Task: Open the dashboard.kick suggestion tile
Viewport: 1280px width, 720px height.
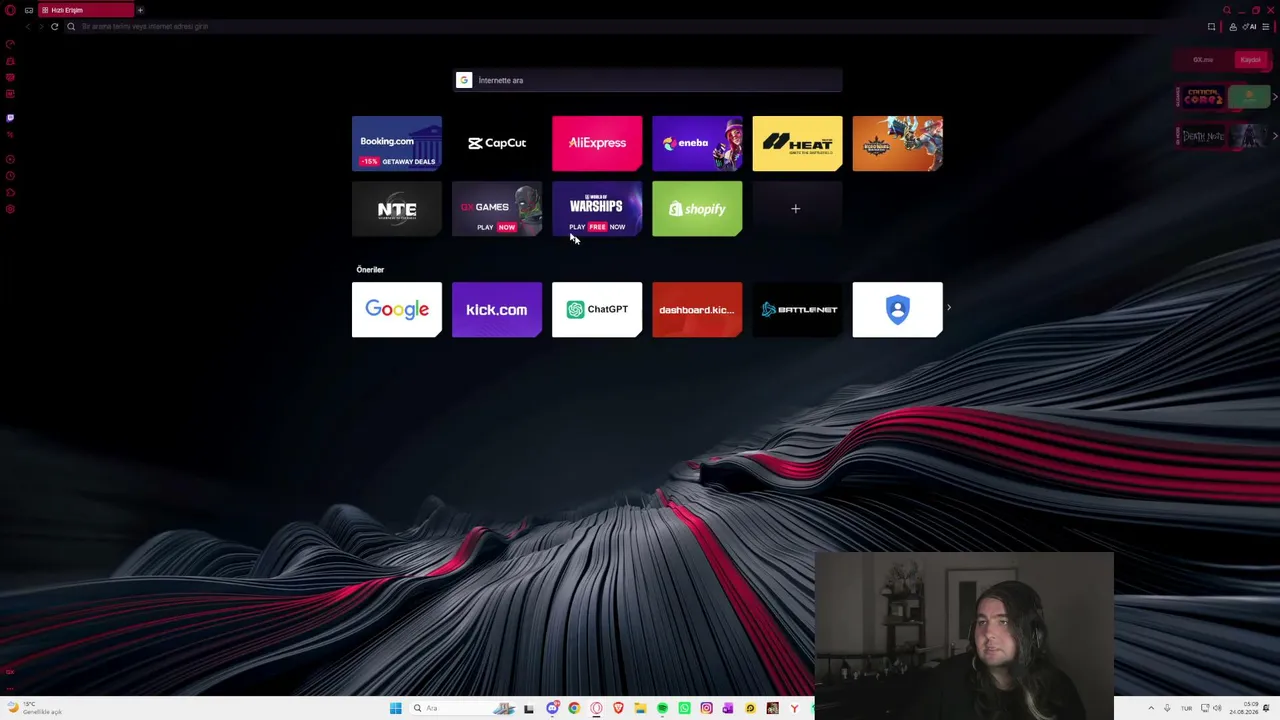Action: tap(697, 310)
